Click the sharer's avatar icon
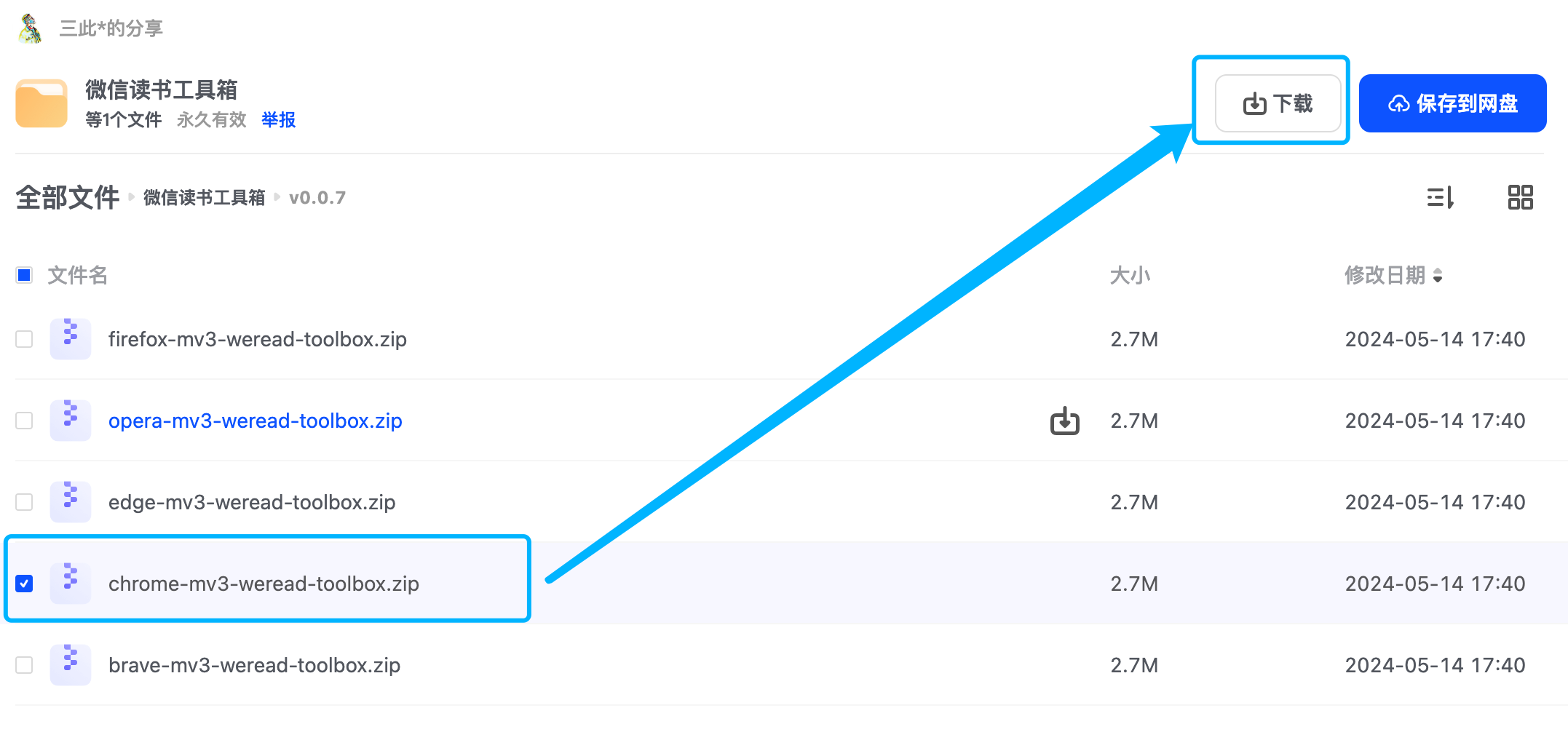Screen dimensions: 1568x748 (30, 28)
